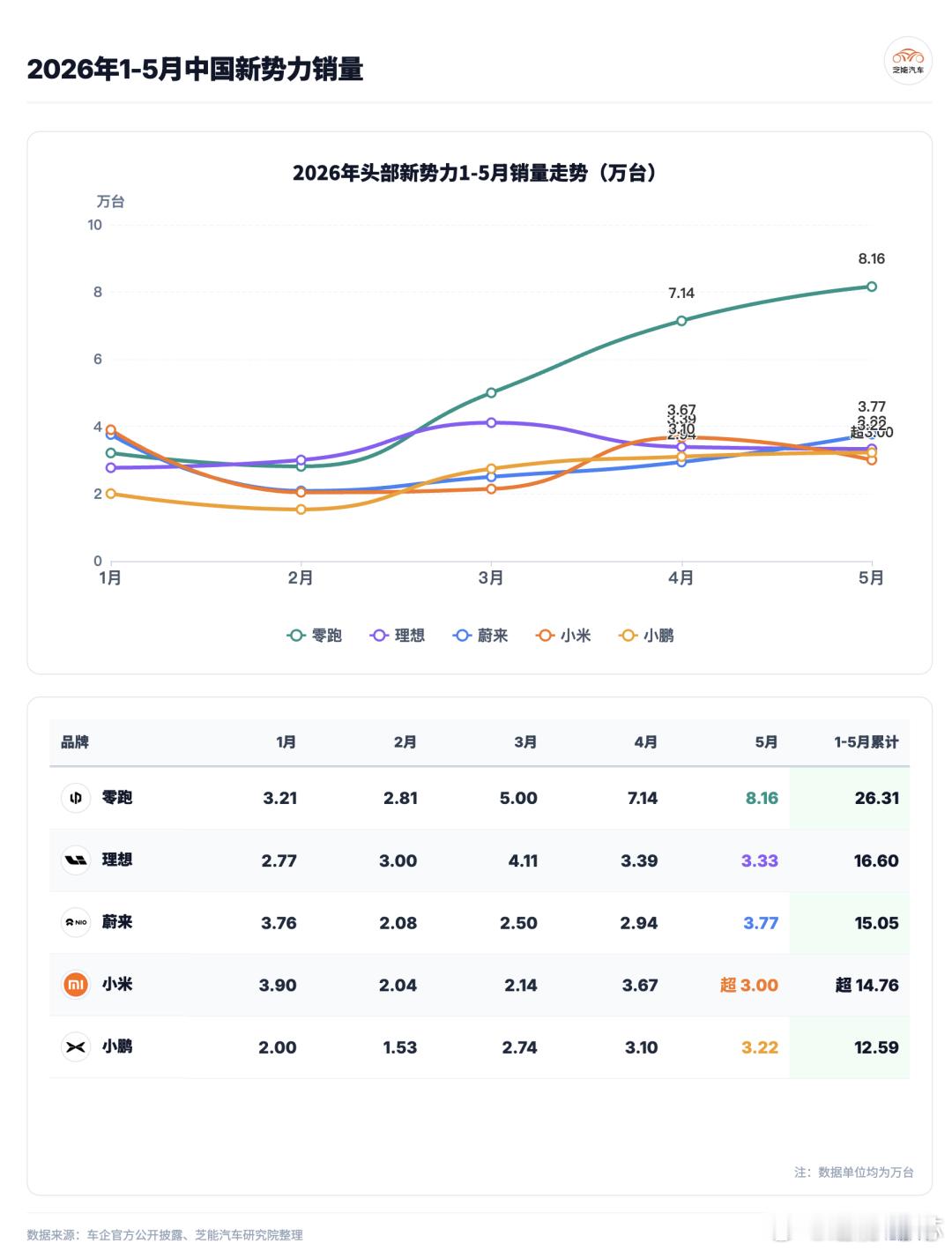Click the chart title 2026年头部新势力1-5月销量走势
Image resolution: width=952 pixels, height=1251 pixels.
[475, 173]
